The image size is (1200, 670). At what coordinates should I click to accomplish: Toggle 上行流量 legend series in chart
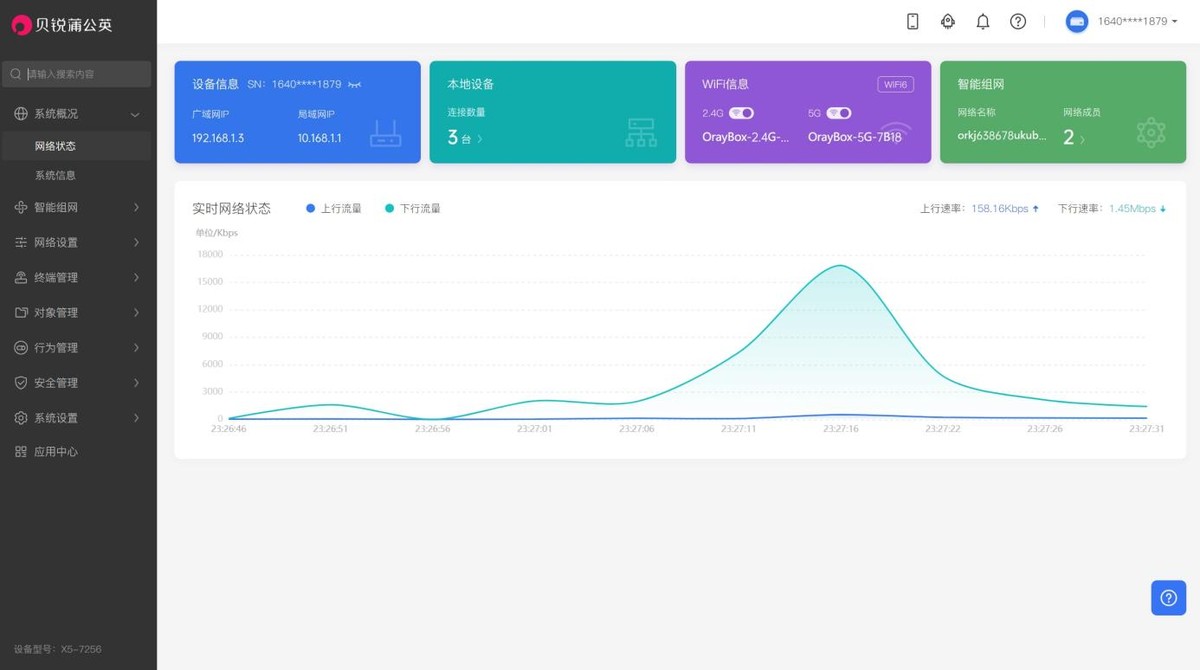(334, 209)
